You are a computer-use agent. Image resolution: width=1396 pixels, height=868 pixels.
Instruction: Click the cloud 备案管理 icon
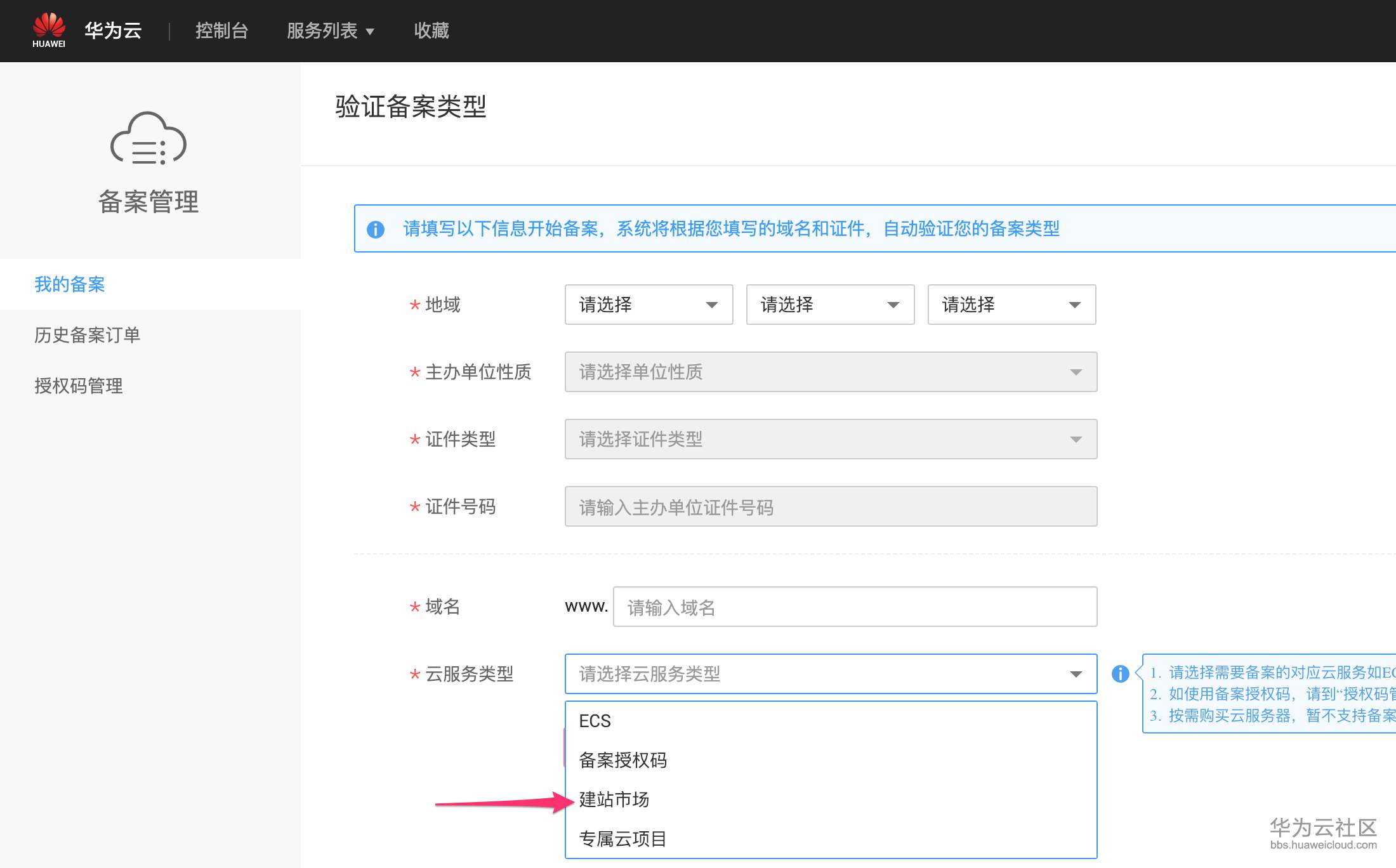point(148,139)
